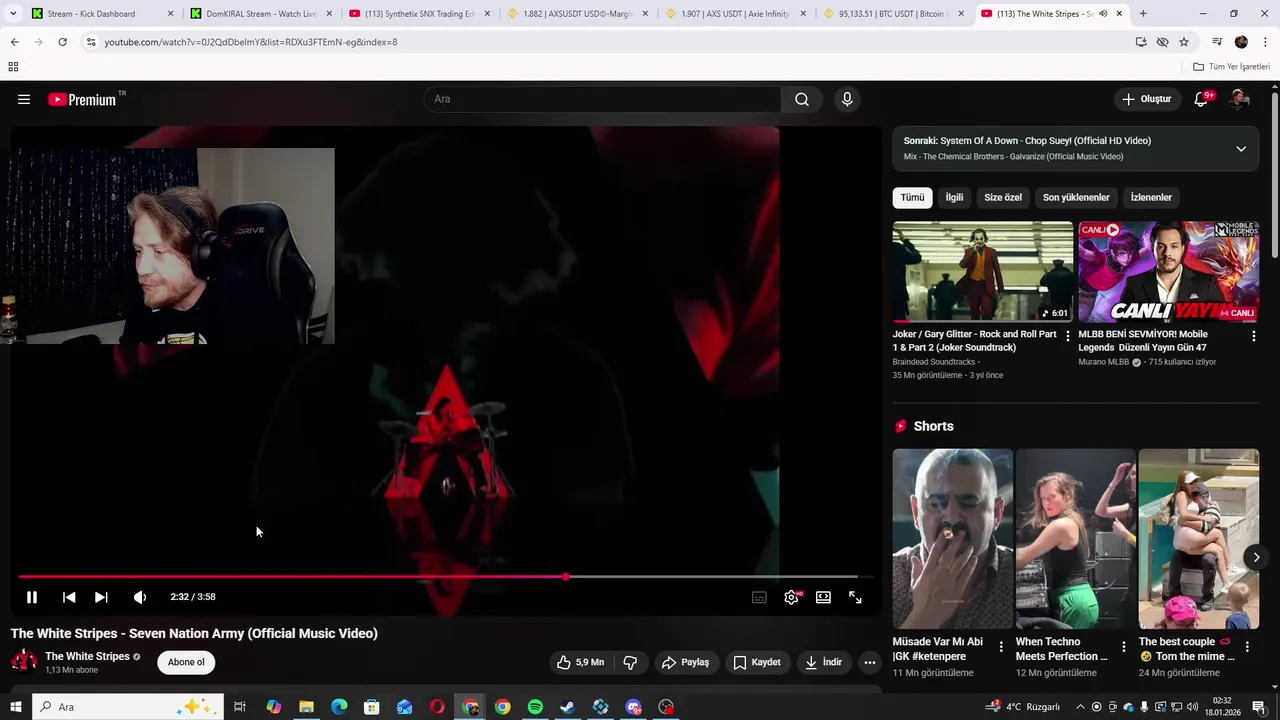Open the notifications bell
This screenshot has width=1280, height=720.
click(x=1202, y=99)
